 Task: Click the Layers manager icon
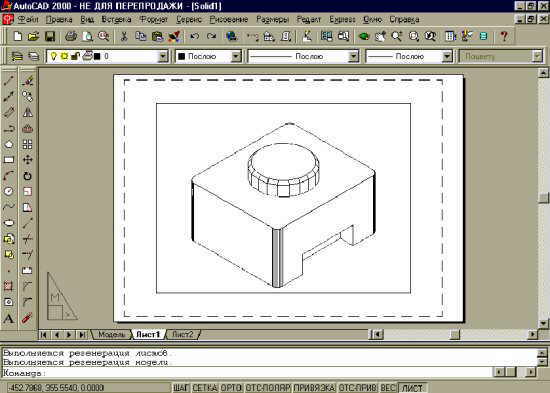tap(17, 56)
